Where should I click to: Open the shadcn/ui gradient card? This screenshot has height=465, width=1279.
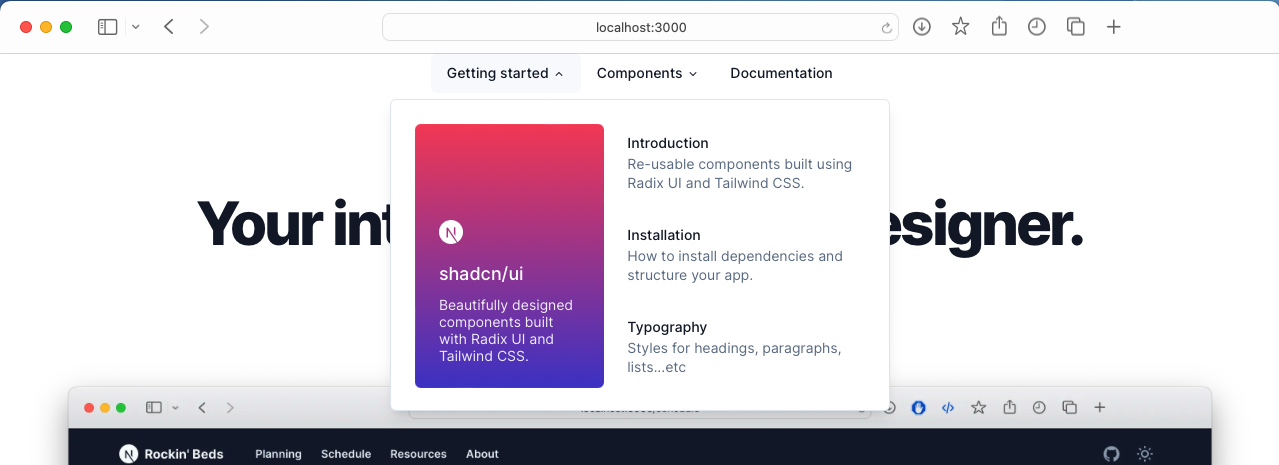509,255
